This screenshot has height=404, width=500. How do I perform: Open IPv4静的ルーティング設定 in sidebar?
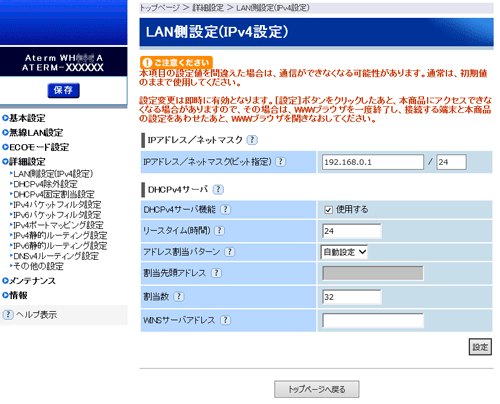coord(60,236)
